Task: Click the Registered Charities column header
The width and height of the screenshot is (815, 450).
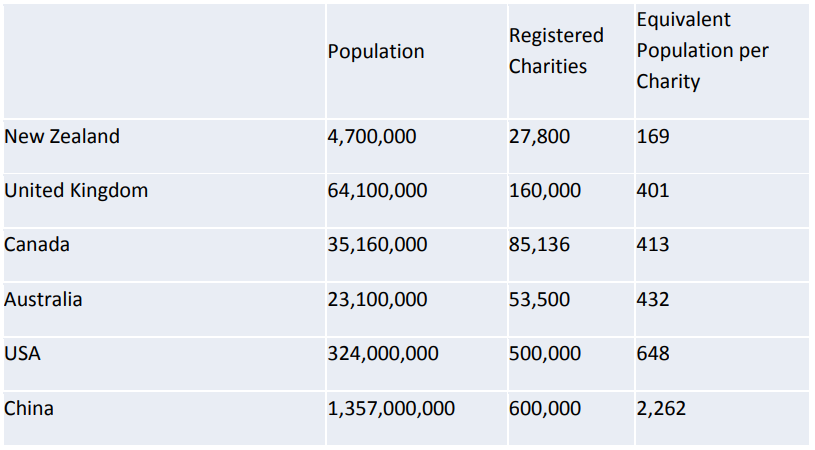Action: coord(556,51)
